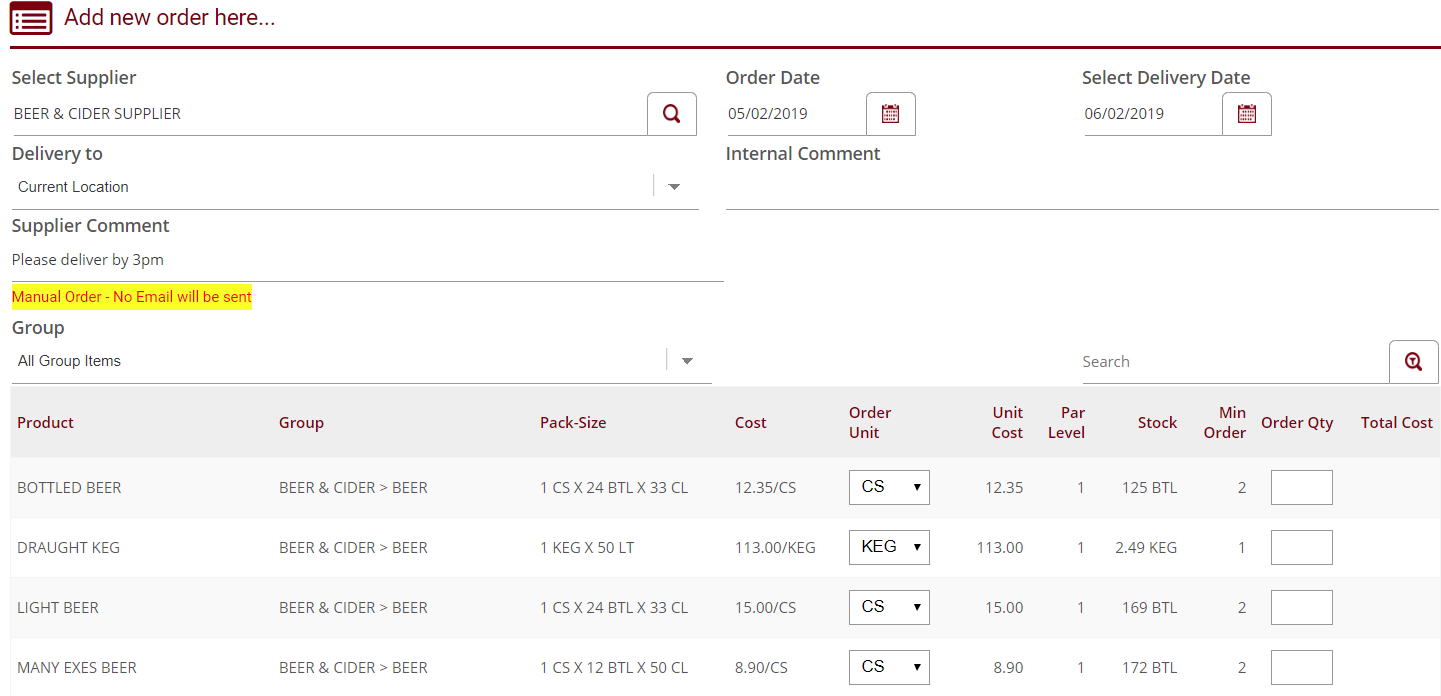Expand the All Group Items dropdown
The width and height of the screenshot is (1441, 696).
(686, 360)
